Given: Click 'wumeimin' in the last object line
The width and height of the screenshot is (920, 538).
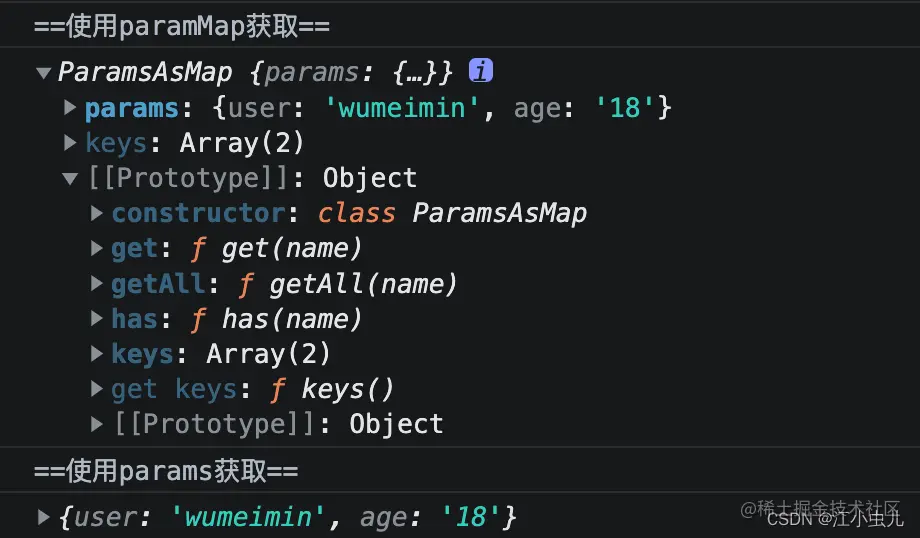Looking at the screenshot, I should [x=249, y=517].
